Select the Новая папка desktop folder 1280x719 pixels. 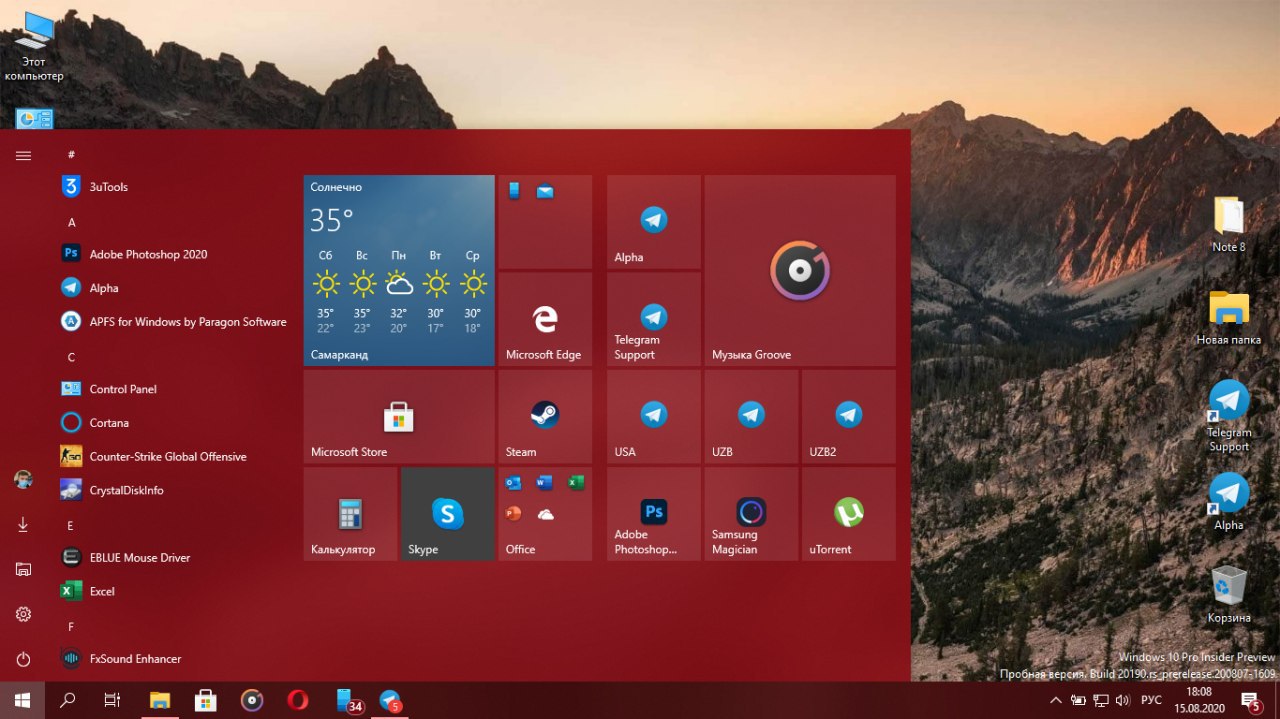(x=1229, y=317)
